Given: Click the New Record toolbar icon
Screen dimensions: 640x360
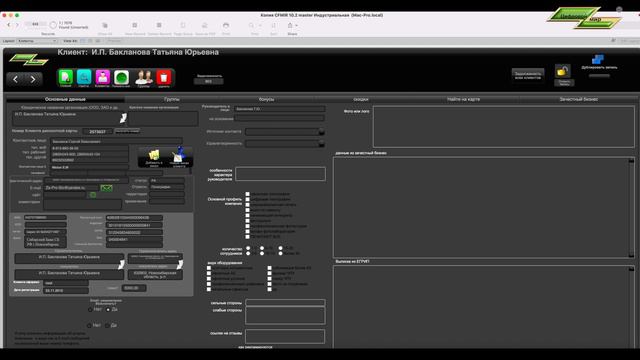Looking at the screenshot, I should point(135,25).
